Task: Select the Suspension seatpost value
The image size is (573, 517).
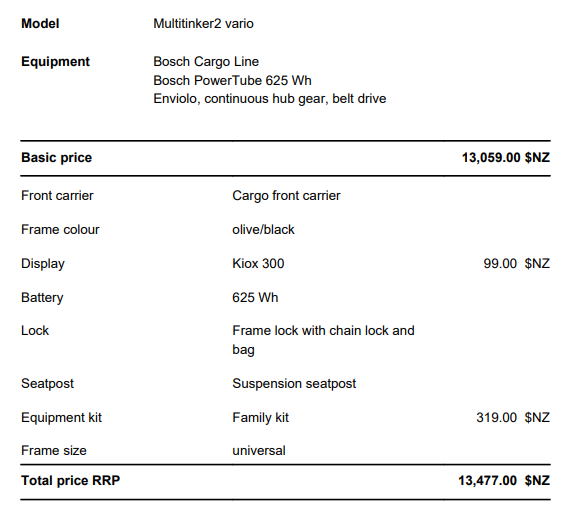Action: pos(294,384)
